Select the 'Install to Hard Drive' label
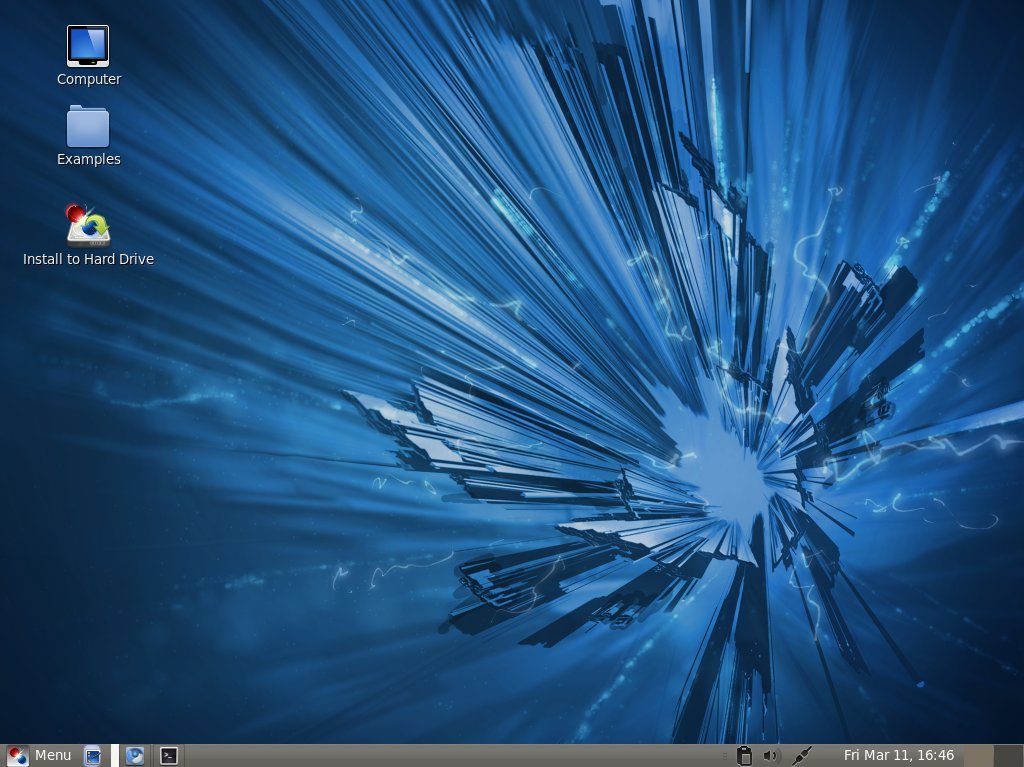 coord(88,259)
